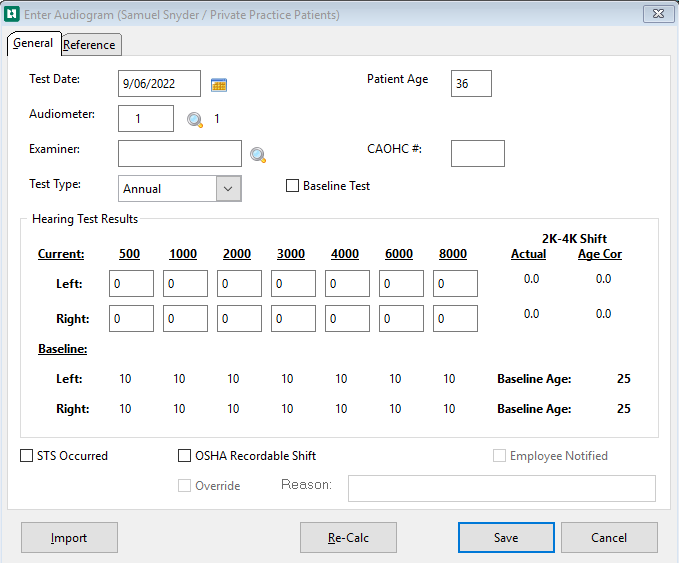Click the 500 frequency column header

pyautogui.click(x=129, y=254)
